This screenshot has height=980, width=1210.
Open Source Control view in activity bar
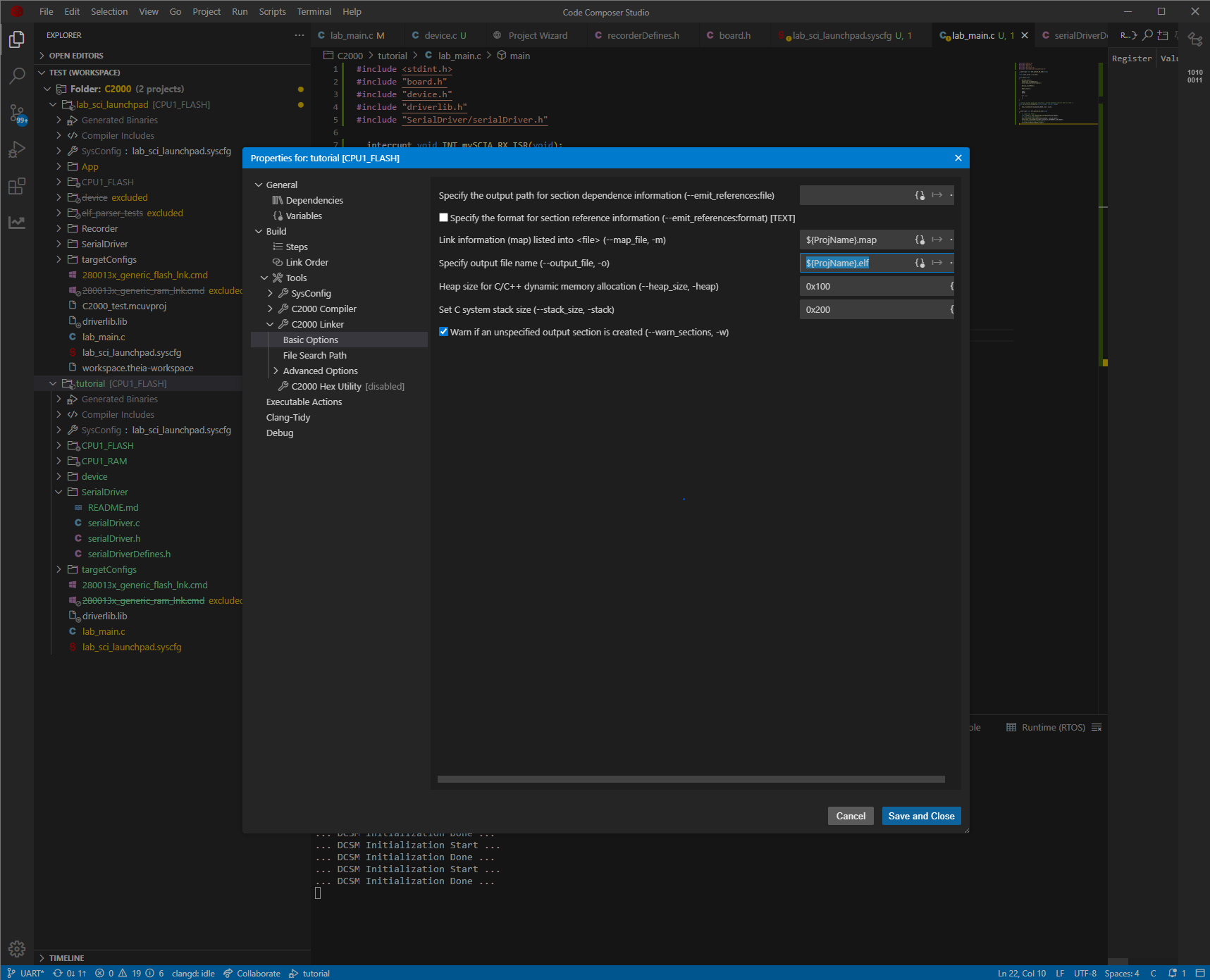[x=17, y=113]
